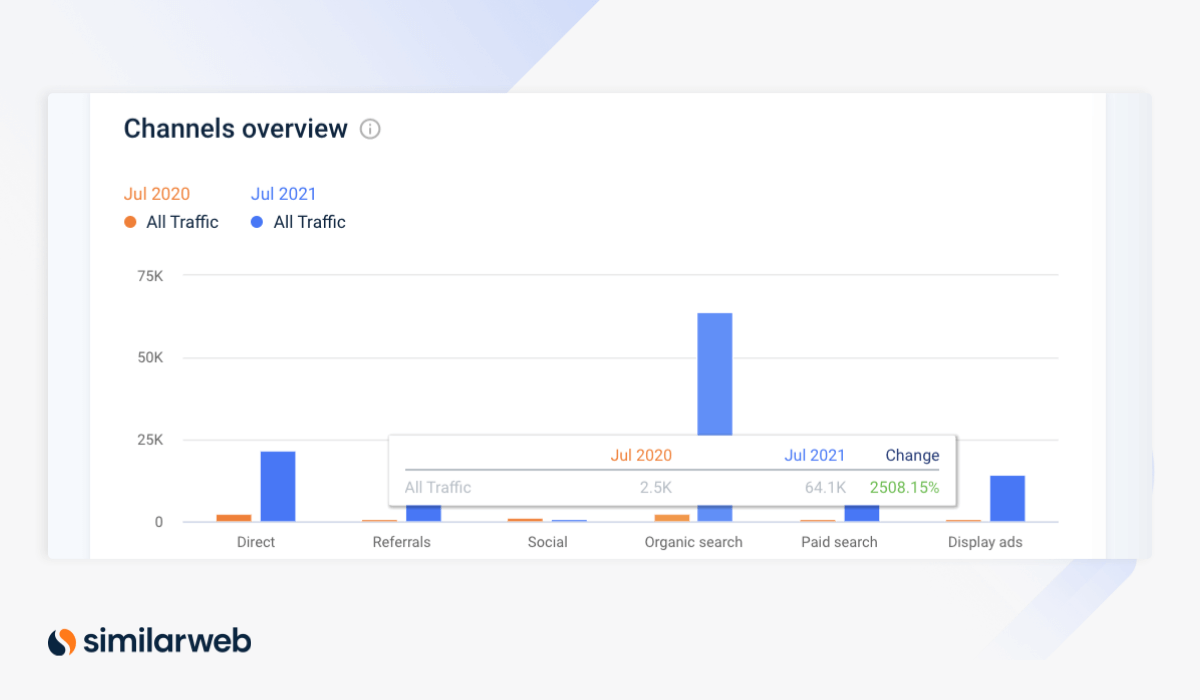
Task: Expand the Jul 2021 column header in tooltip
Action: click(814, 455)
